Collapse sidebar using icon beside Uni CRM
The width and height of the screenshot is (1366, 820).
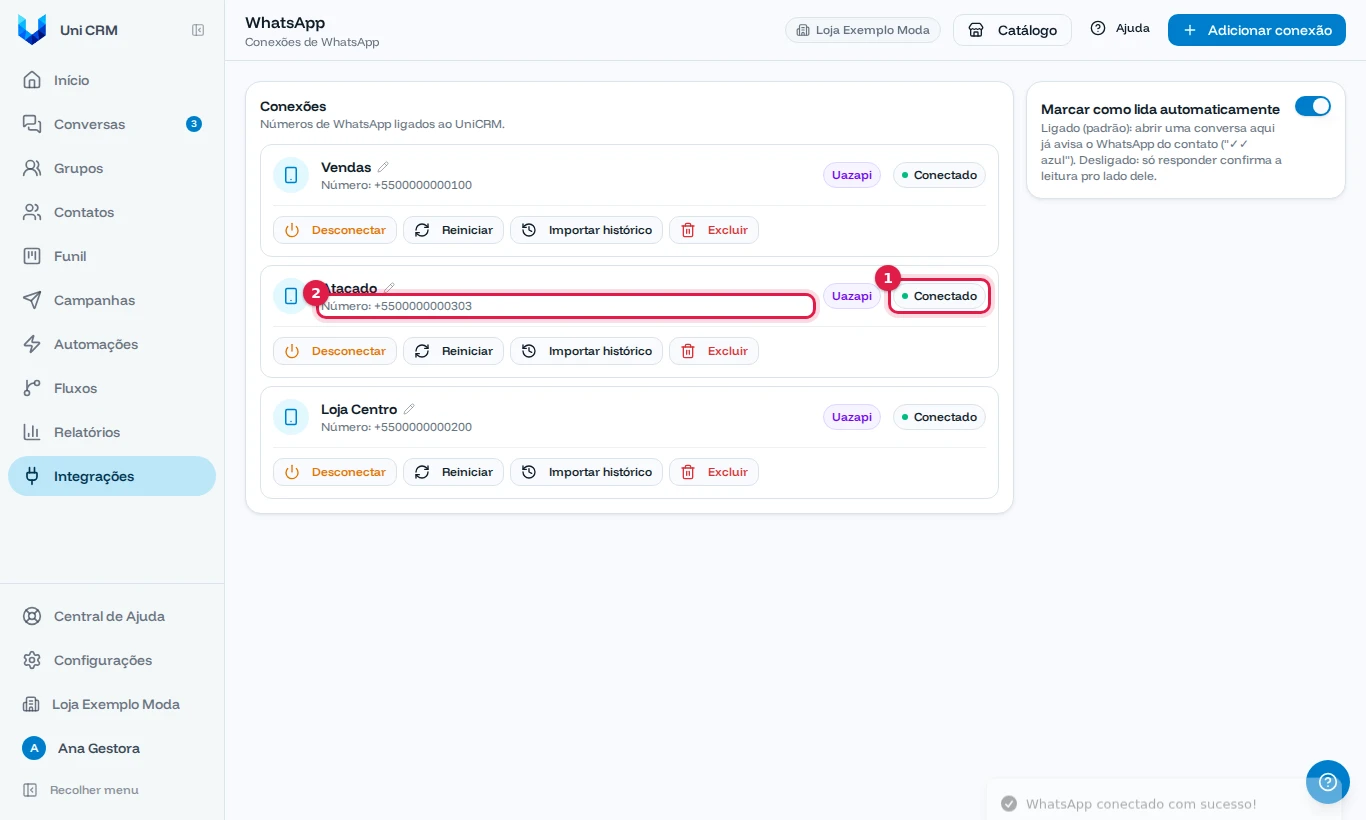point(198,30)
